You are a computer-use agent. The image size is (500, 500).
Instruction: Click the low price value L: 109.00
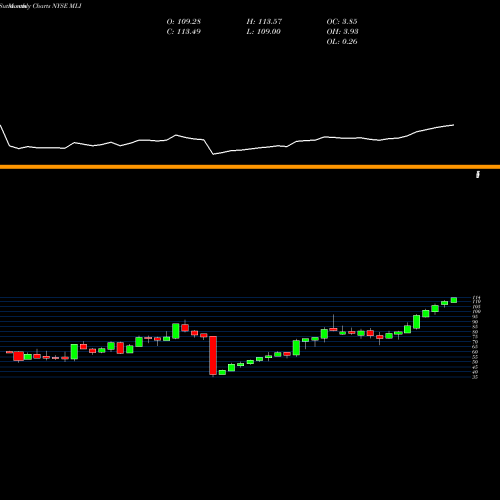[264, 31]
